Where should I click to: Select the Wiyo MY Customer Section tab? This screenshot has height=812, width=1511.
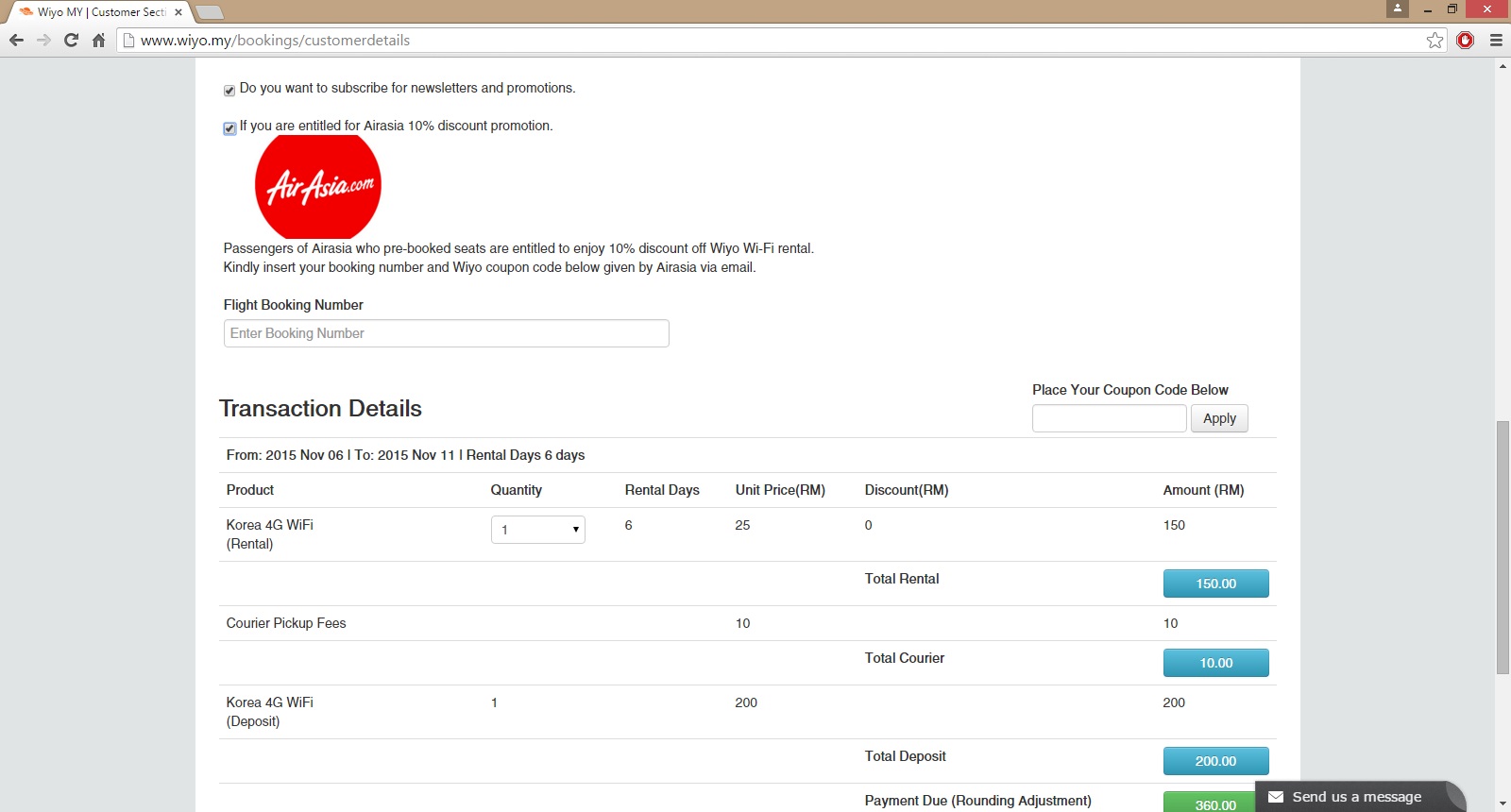pos(99,12)
